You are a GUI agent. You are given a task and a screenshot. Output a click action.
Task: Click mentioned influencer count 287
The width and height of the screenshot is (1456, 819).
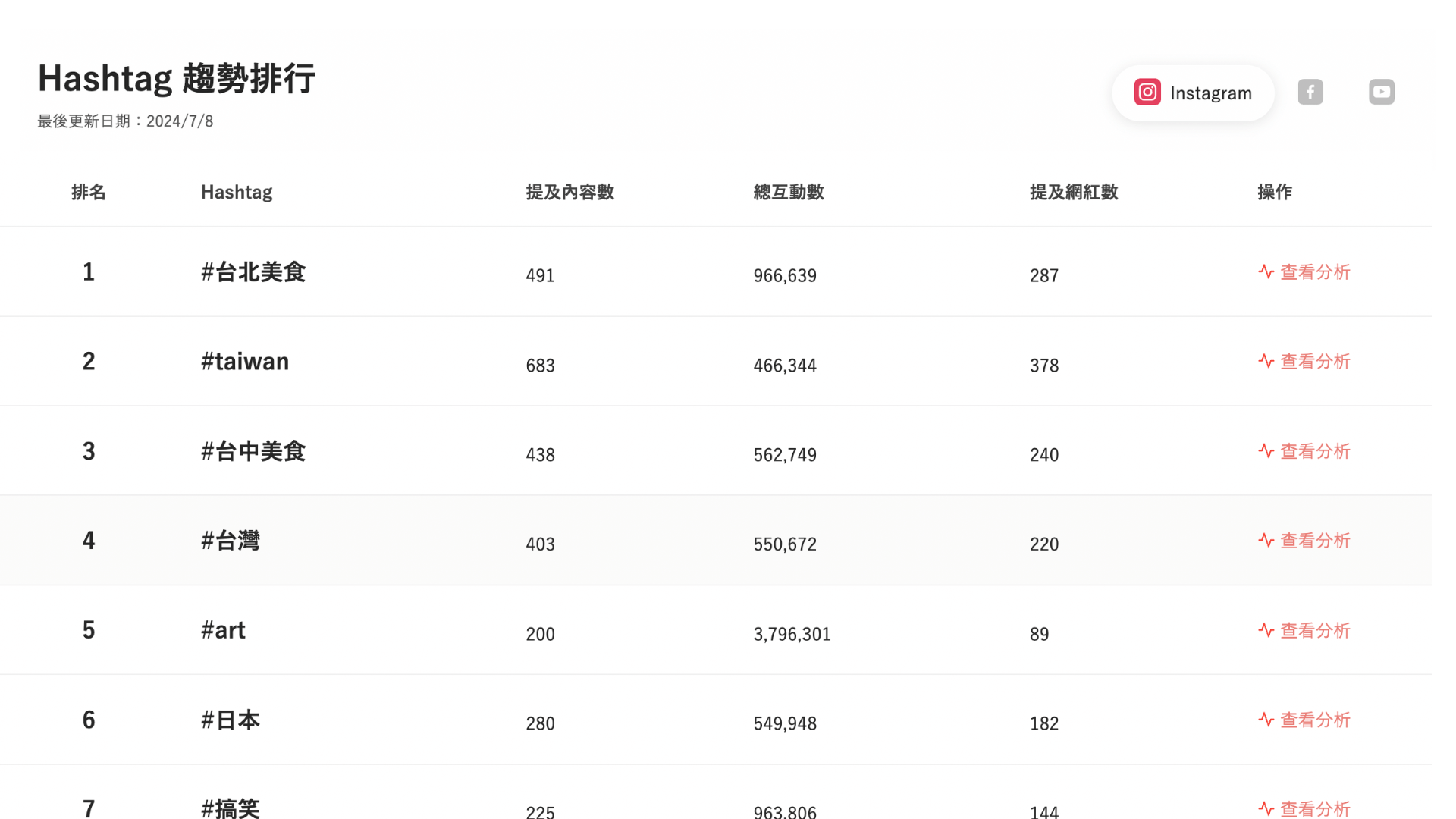pyautogui.click(x=1044, y=275)
